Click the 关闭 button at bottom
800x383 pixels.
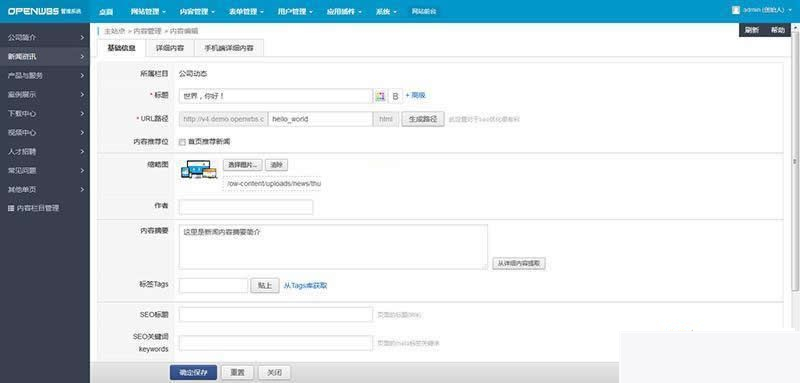[274, 372]
